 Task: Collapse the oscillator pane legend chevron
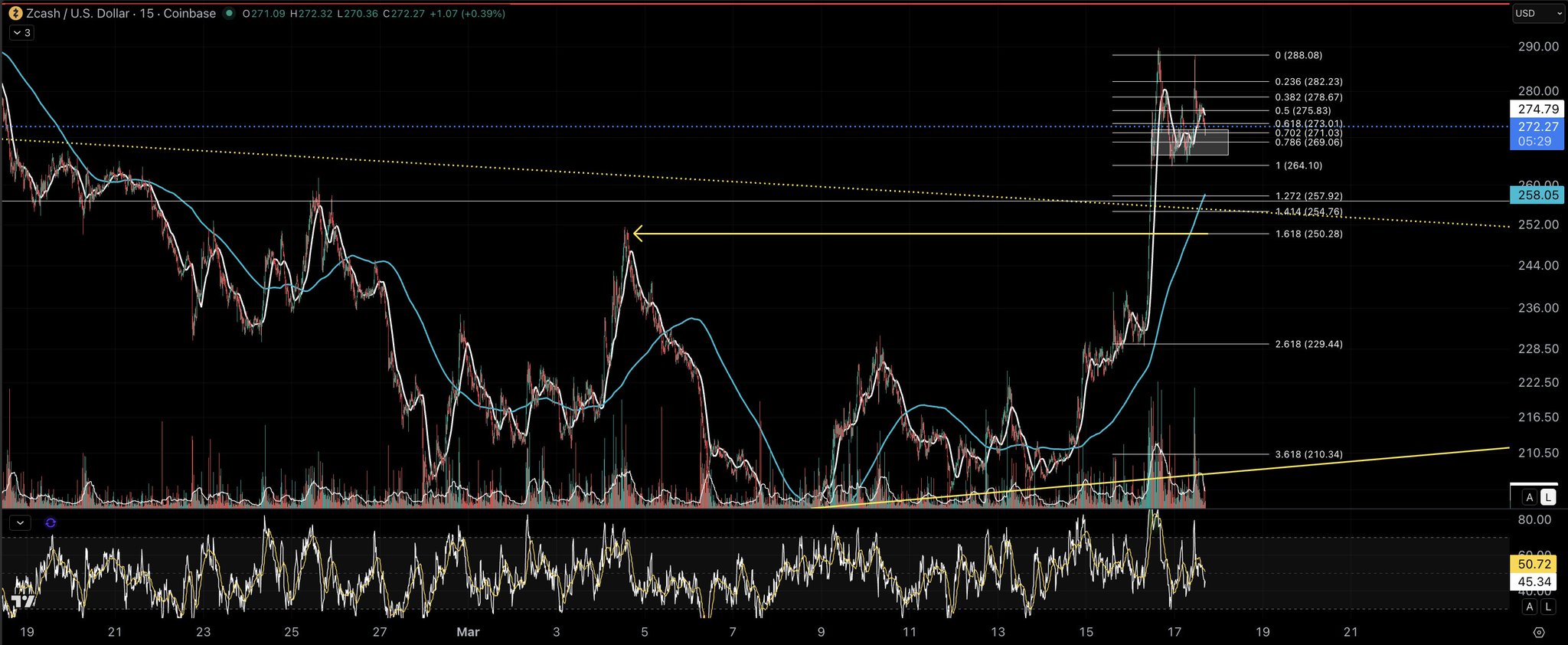[20, 523]
